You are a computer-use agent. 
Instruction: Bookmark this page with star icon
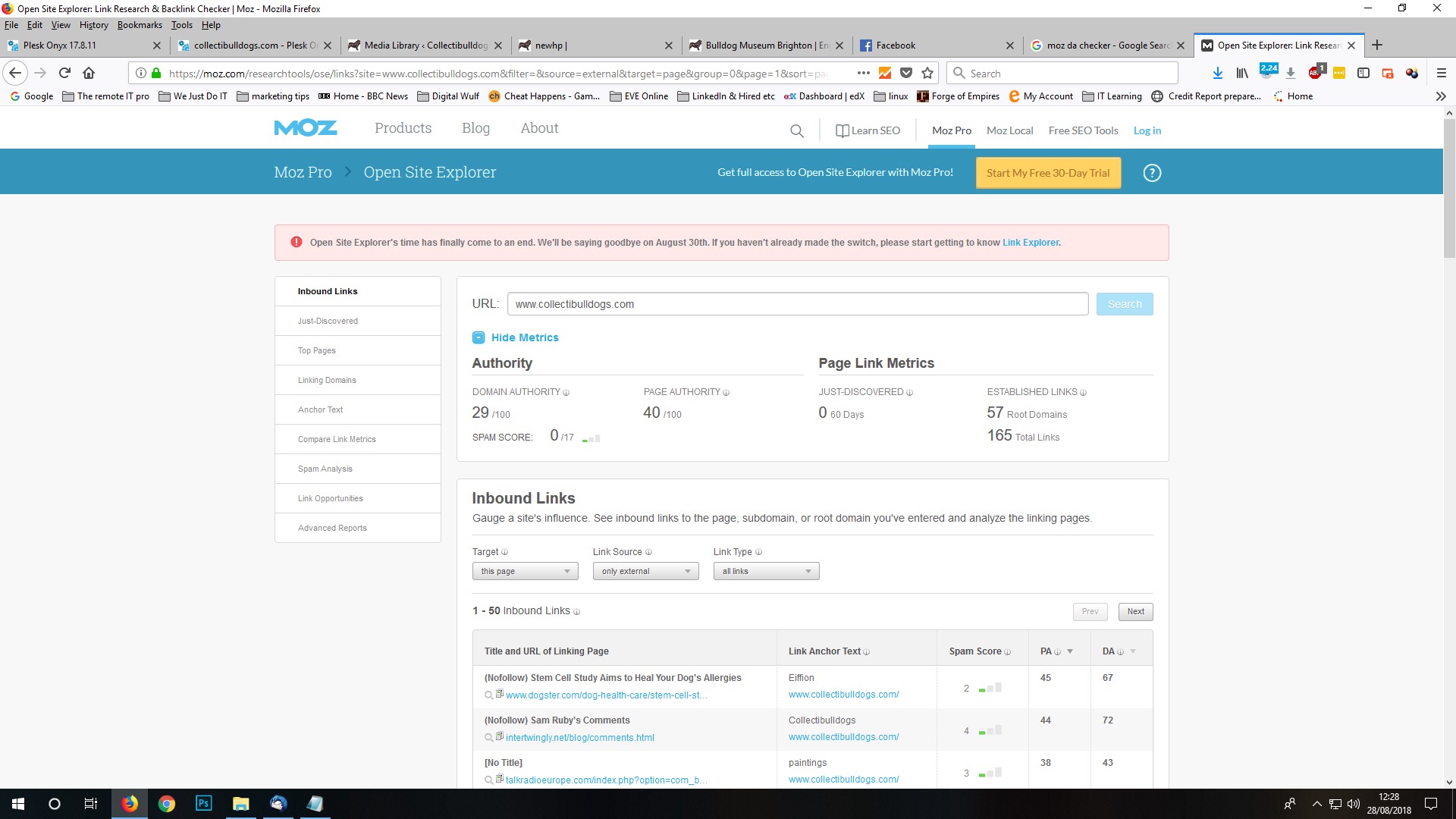pos(927,74)
